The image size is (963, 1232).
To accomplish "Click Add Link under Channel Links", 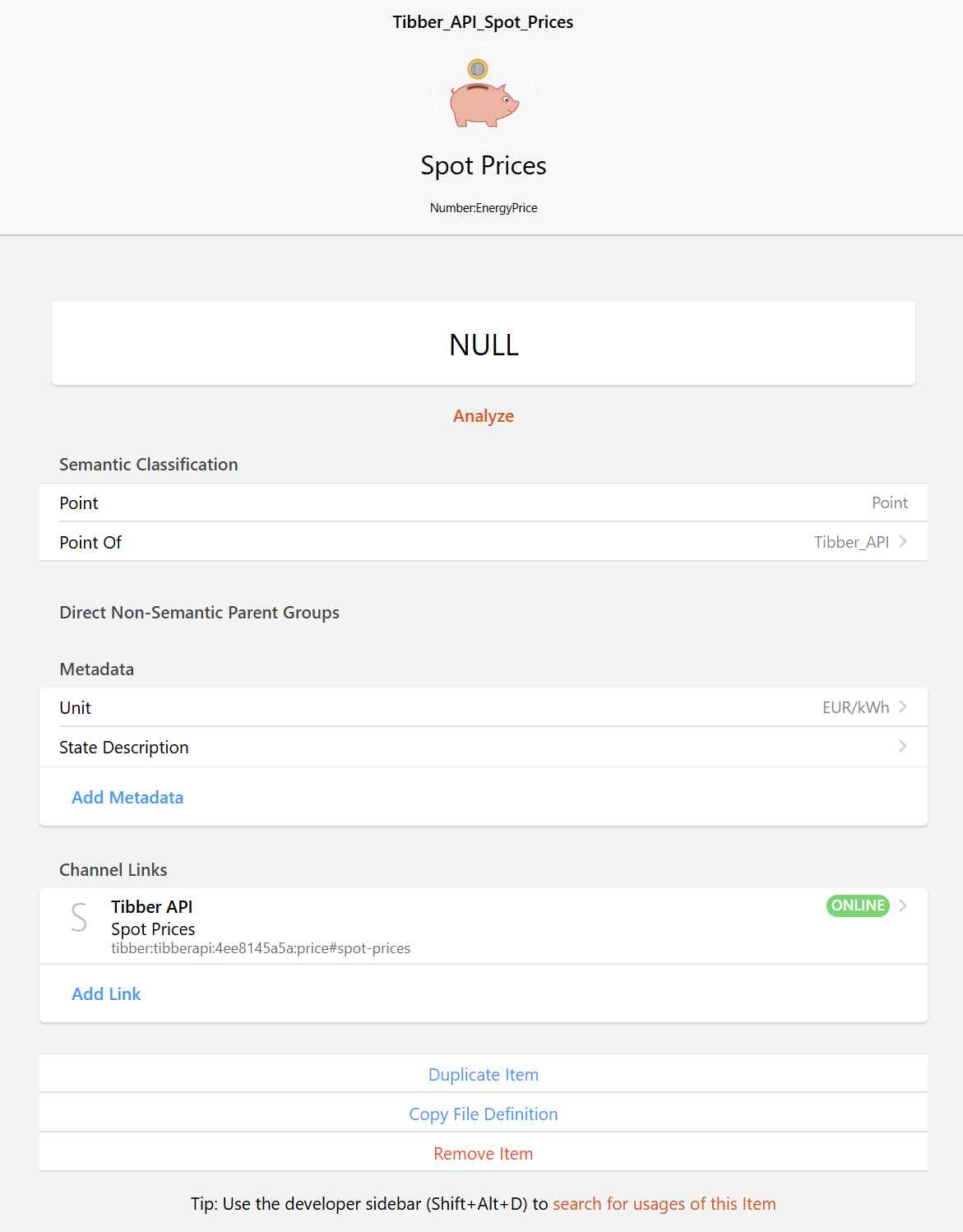I will tap(106, 994).
